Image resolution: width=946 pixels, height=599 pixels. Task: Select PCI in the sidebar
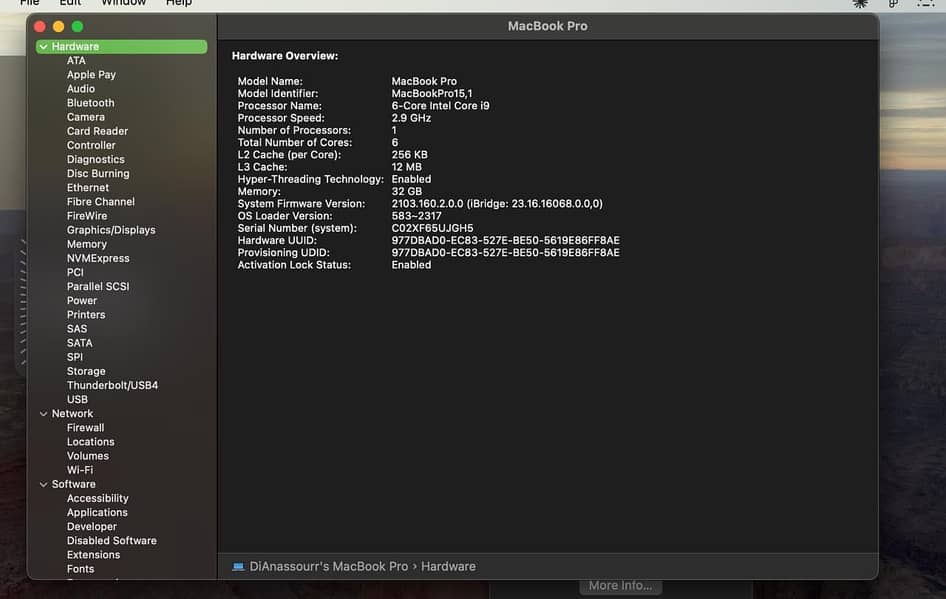click(75, 272)
